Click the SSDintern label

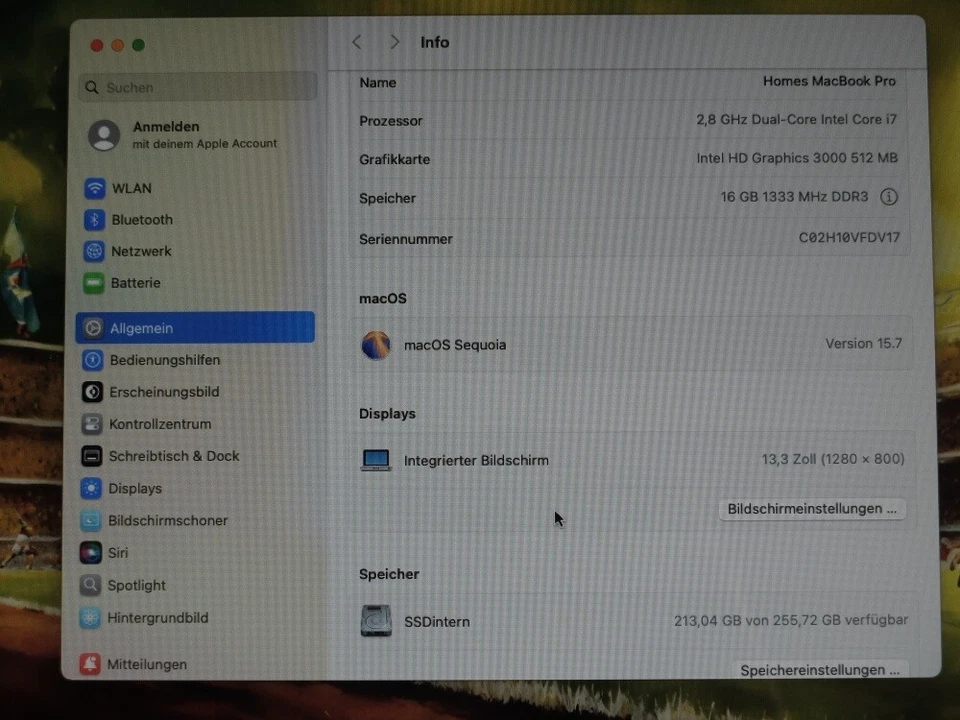[437, 621]
